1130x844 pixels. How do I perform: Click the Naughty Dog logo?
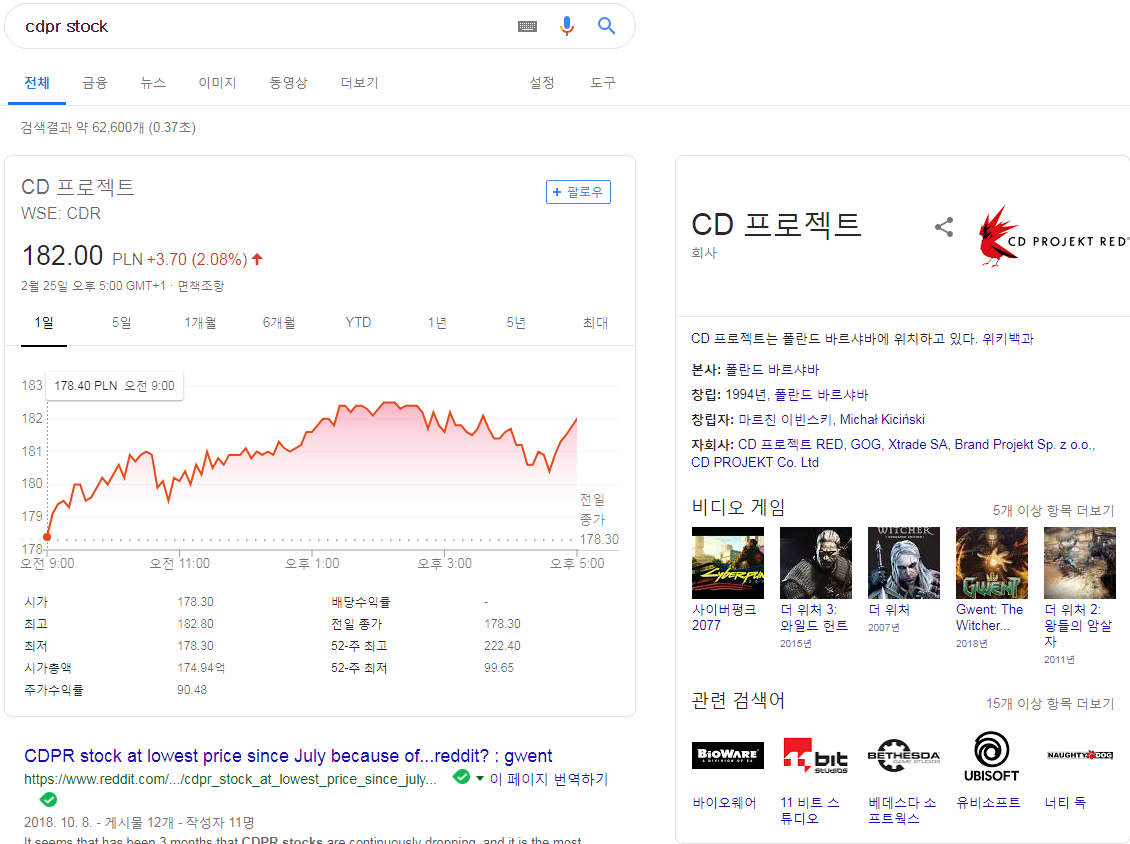[x=1078, y=755]
